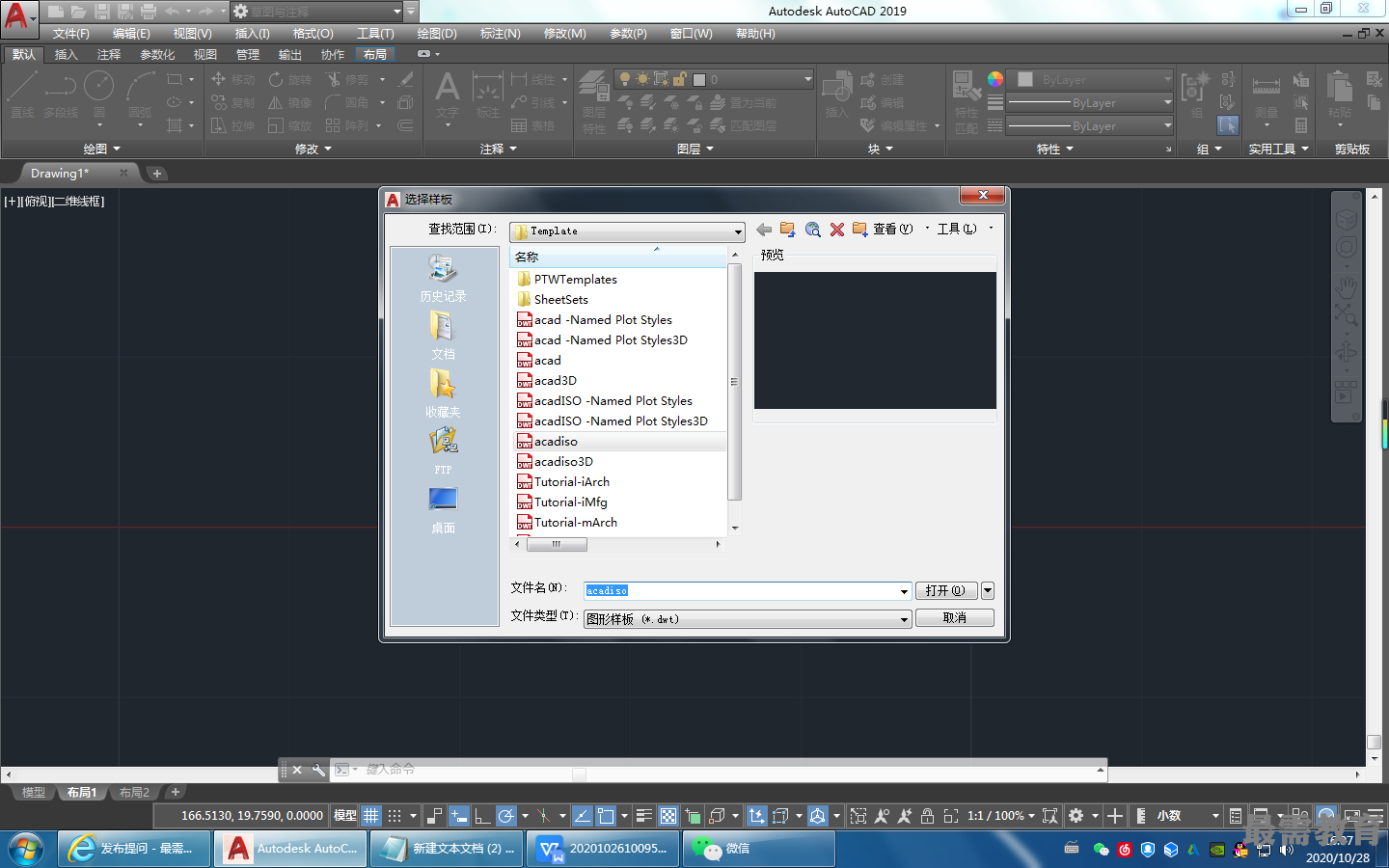This screenshot has height=868, width=1389.
Task: Open 文档 (Documents) place shortcut
Action: coord(443,336)
